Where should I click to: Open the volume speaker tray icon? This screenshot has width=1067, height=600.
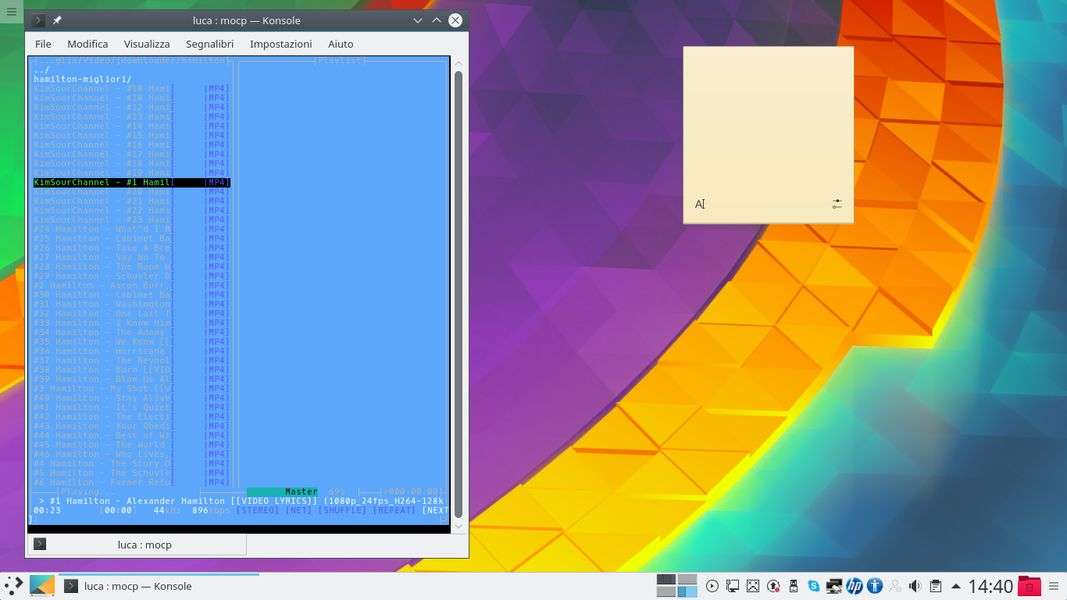(914, 586)
